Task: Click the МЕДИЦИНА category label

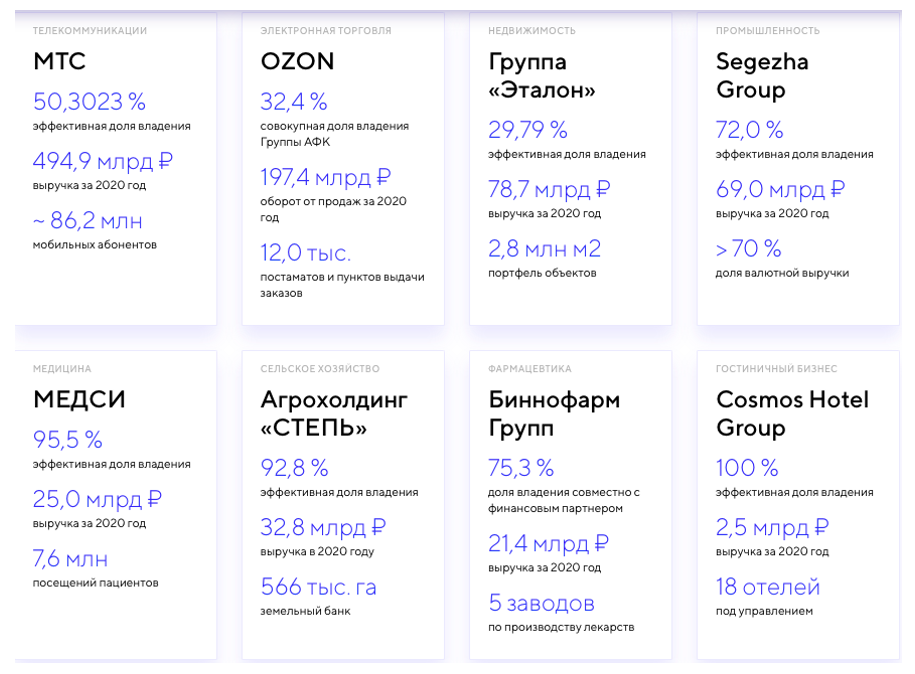Action: coord(62,369)
